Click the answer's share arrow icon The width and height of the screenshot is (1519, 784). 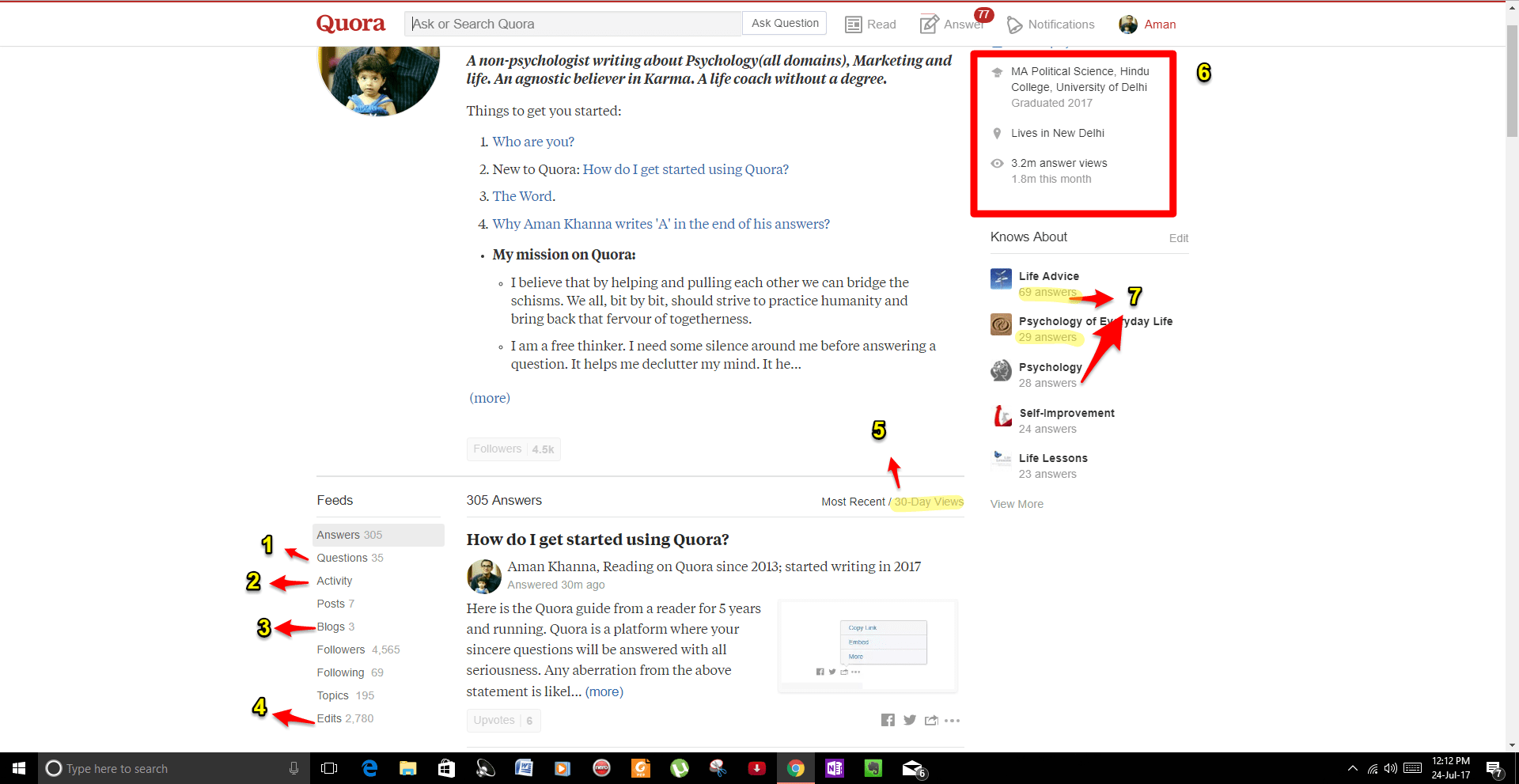tap(931, 720)
